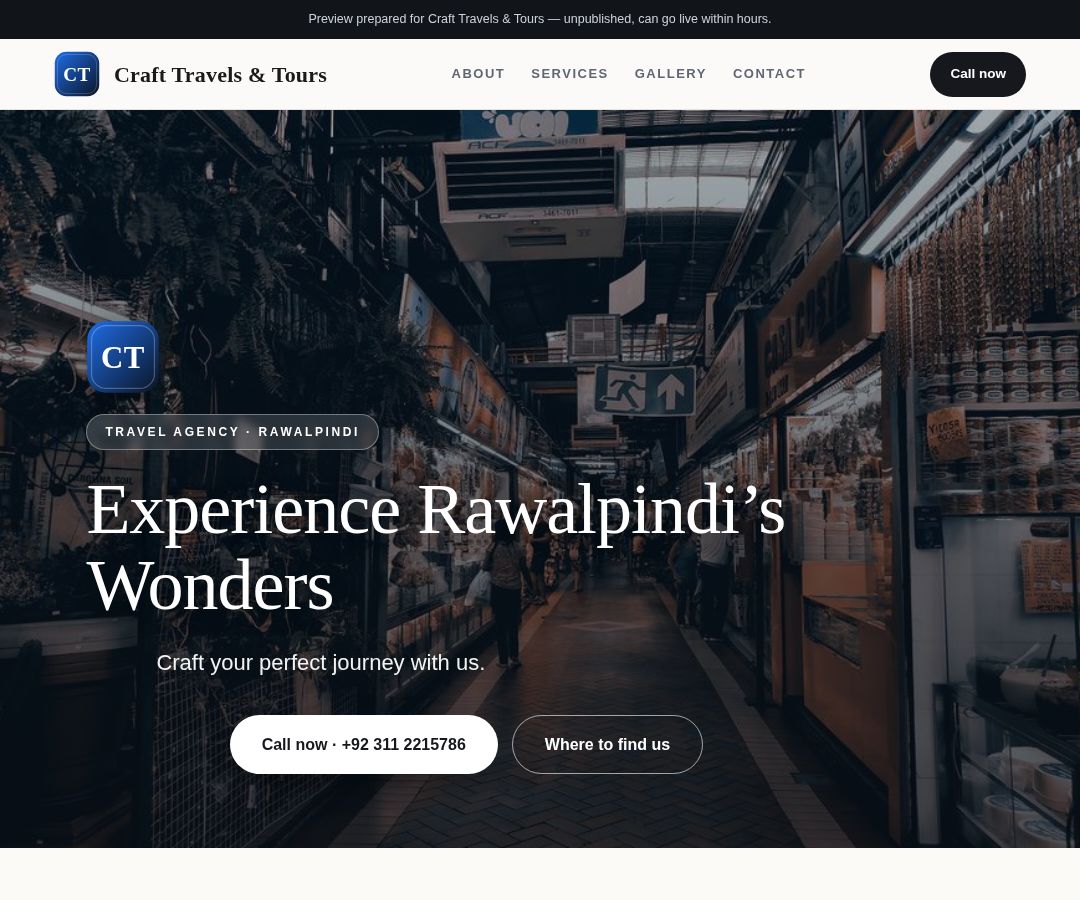Click the Where to find us button

607,744
